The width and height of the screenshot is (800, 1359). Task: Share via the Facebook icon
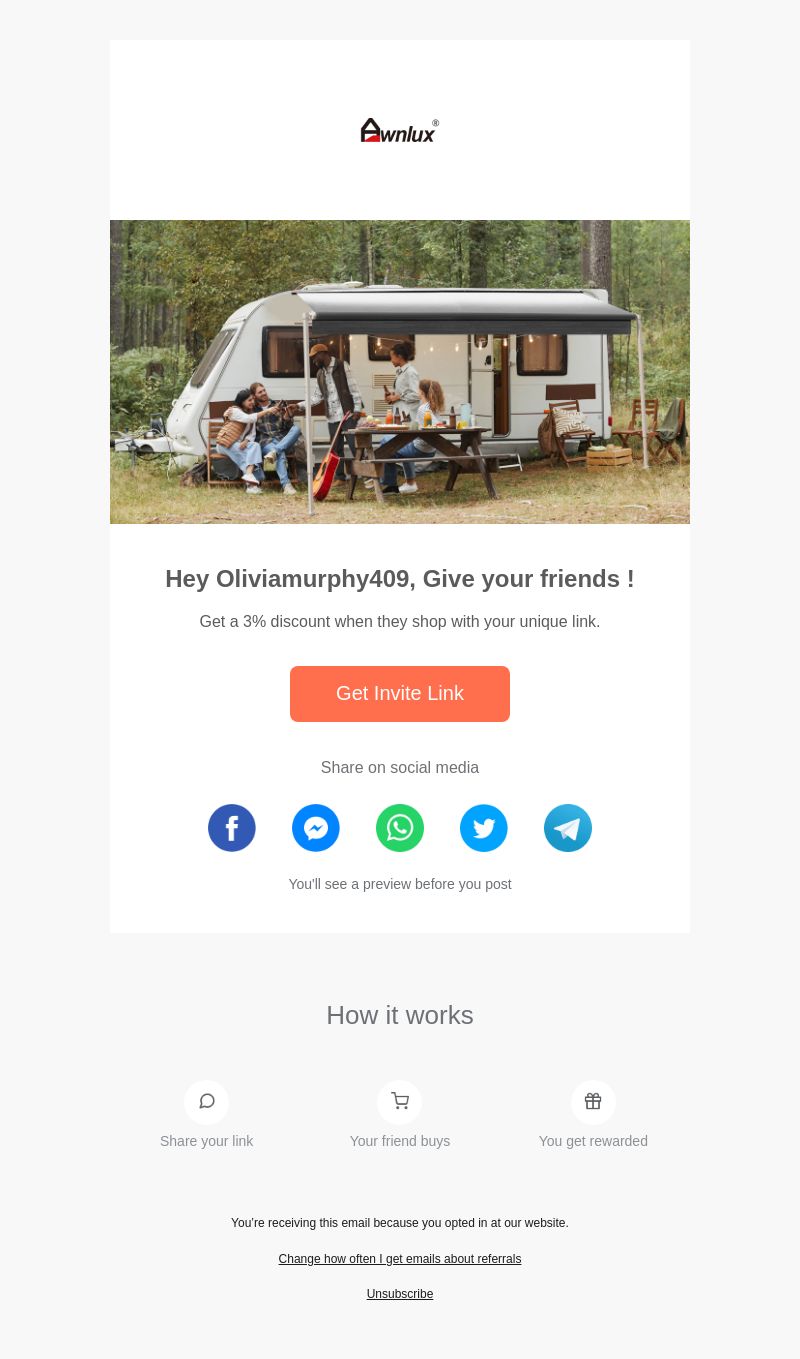(x=232, y=828)
